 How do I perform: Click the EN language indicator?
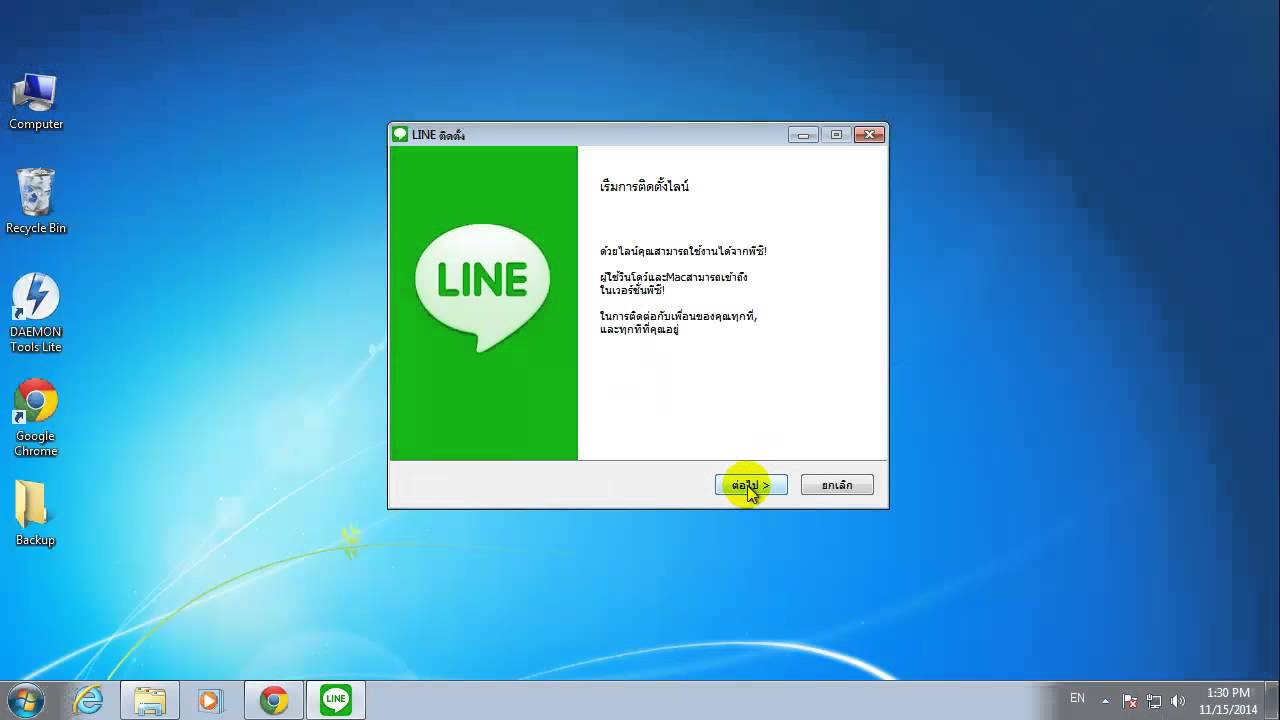(x=1077, y=698)
